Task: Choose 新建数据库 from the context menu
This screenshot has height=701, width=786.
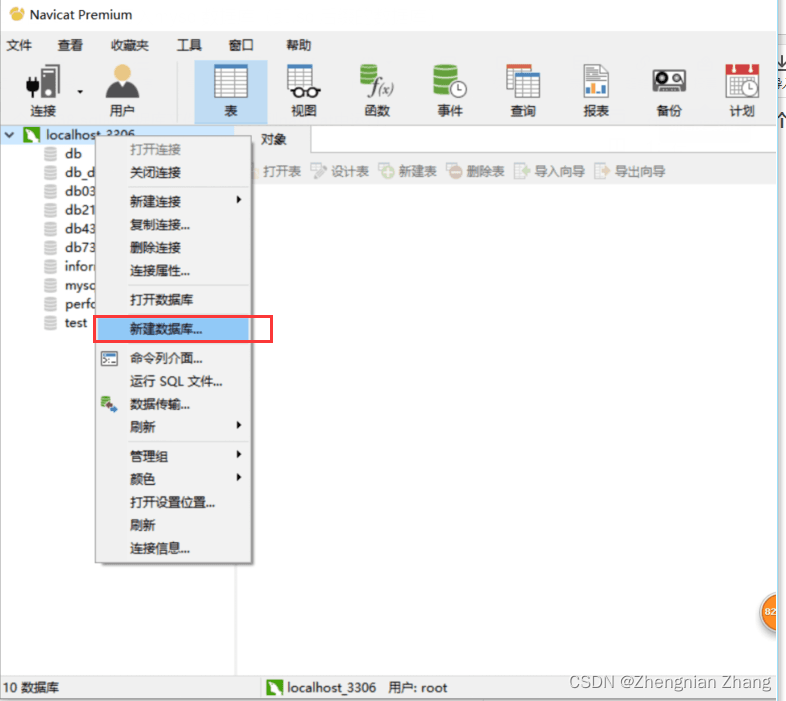Action: tap(166, 328)
